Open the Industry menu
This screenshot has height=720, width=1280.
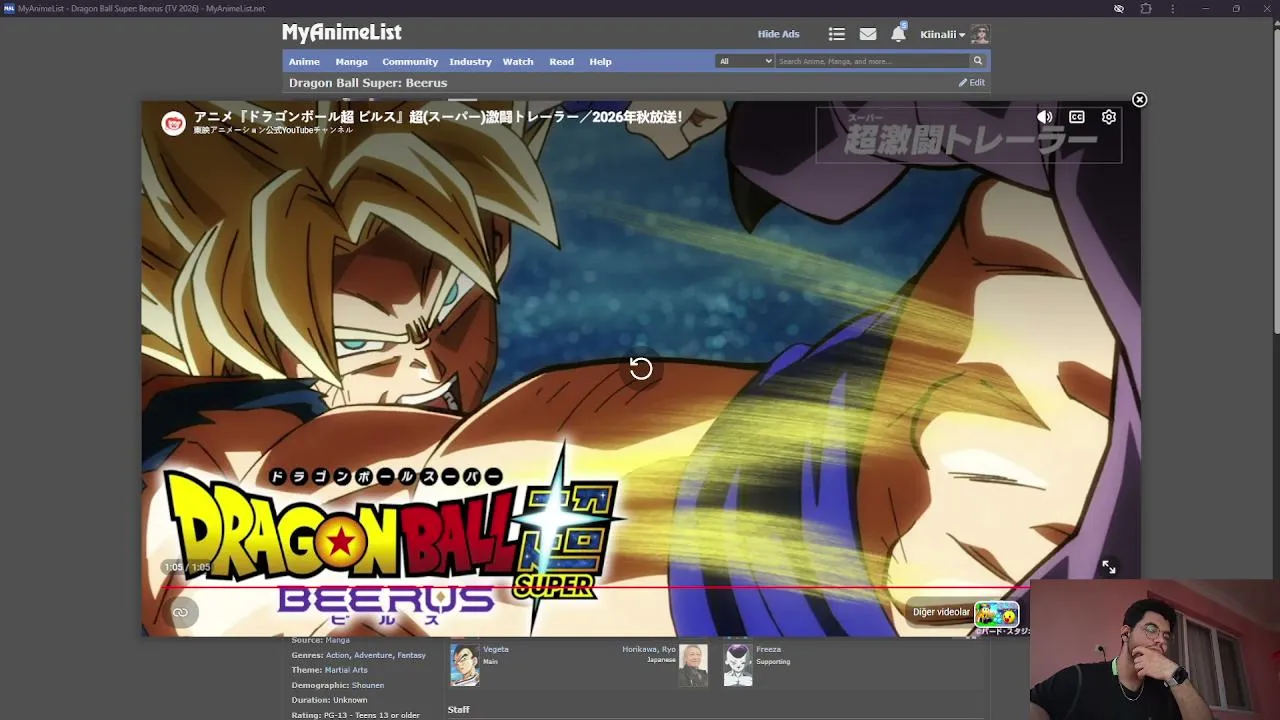470,62
